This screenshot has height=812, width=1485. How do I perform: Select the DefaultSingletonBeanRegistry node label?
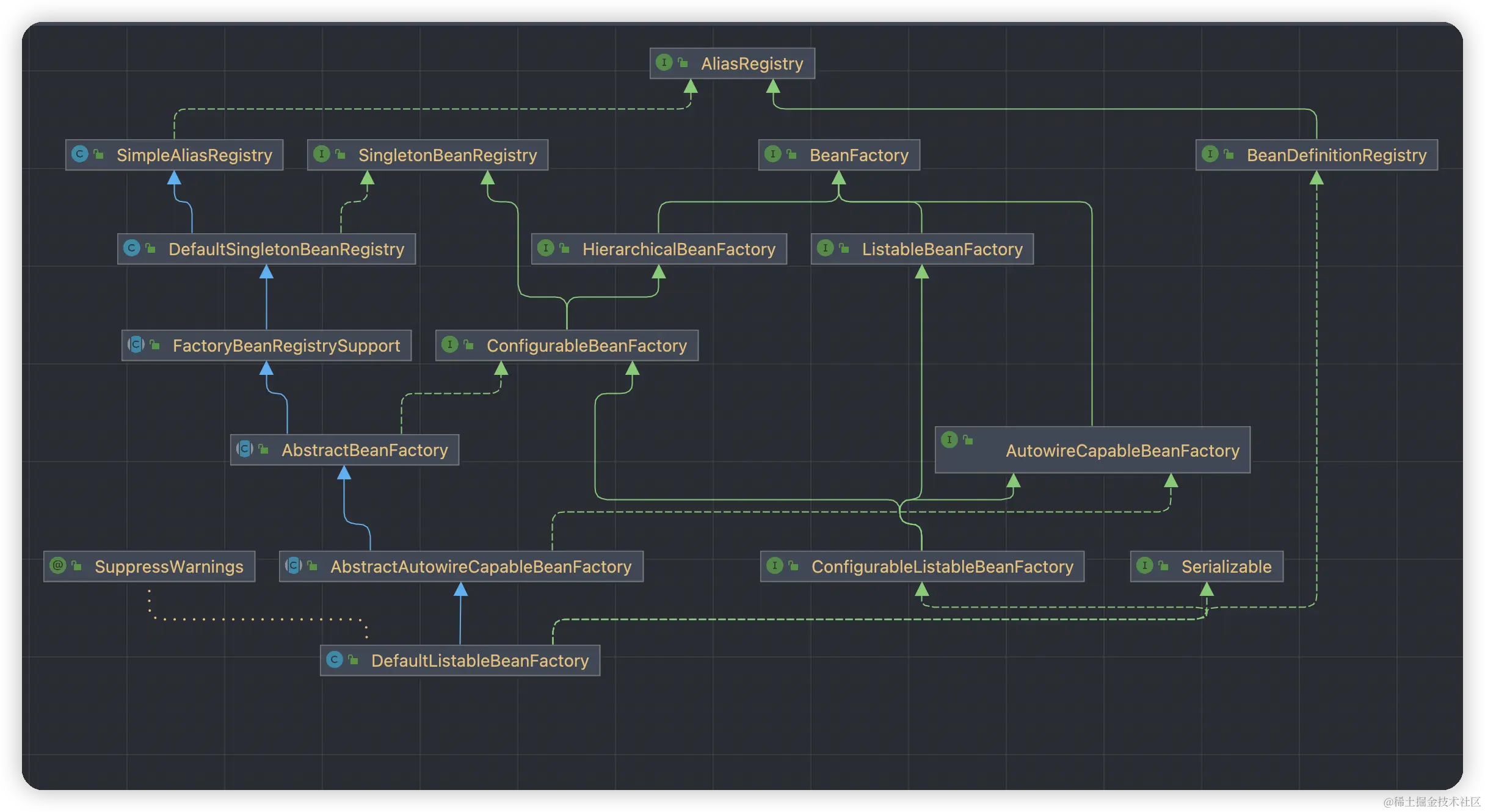point(286,249)
